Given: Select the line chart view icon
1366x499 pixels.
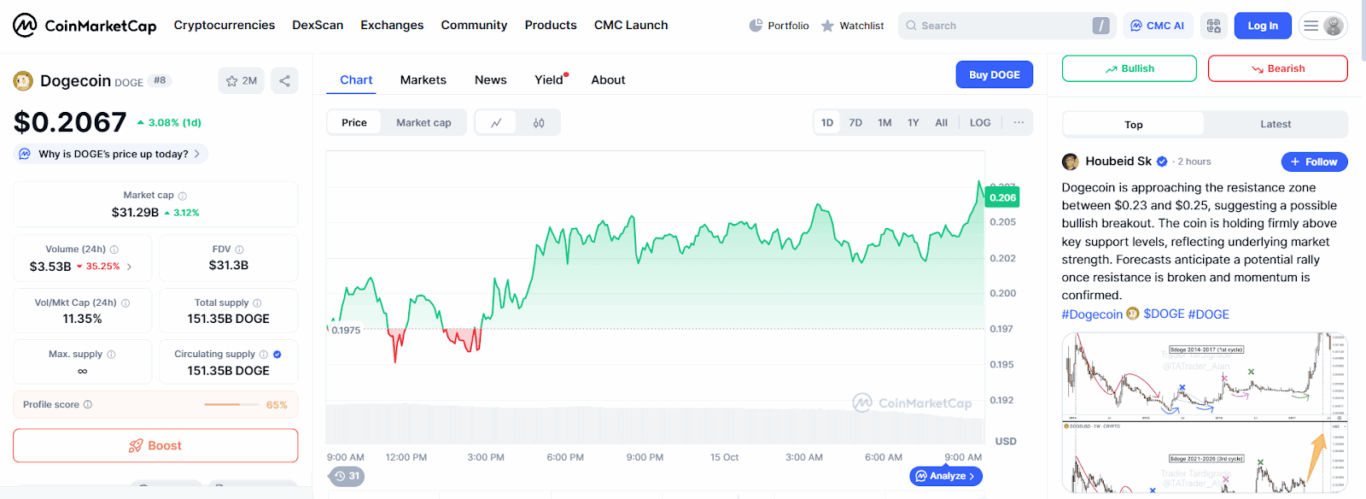Looking at the screenshot, I should coord(496,123).
